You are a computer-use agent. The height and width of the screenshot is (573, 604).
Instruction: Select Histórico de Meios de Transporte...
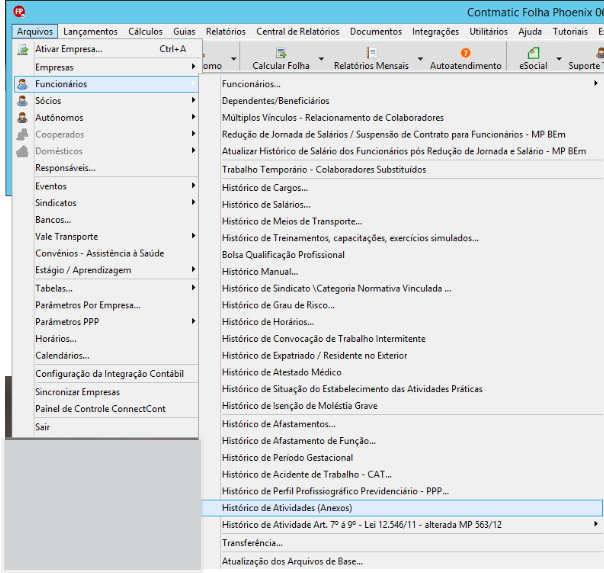[x=402, y=221]
